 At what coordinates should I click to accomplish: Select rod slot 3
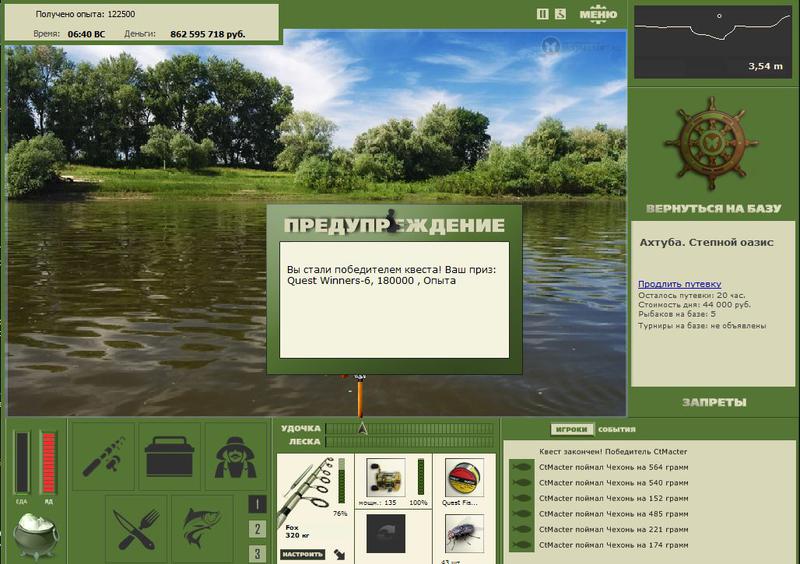coord(257,553)
